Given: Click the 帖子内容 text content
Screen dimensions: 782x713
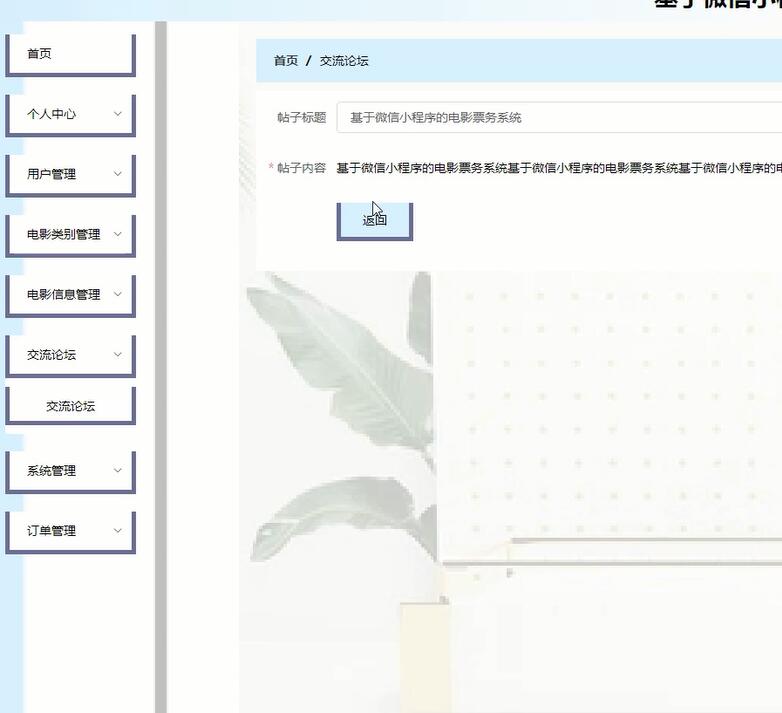Looking at the screenshot, I should 559,168.
